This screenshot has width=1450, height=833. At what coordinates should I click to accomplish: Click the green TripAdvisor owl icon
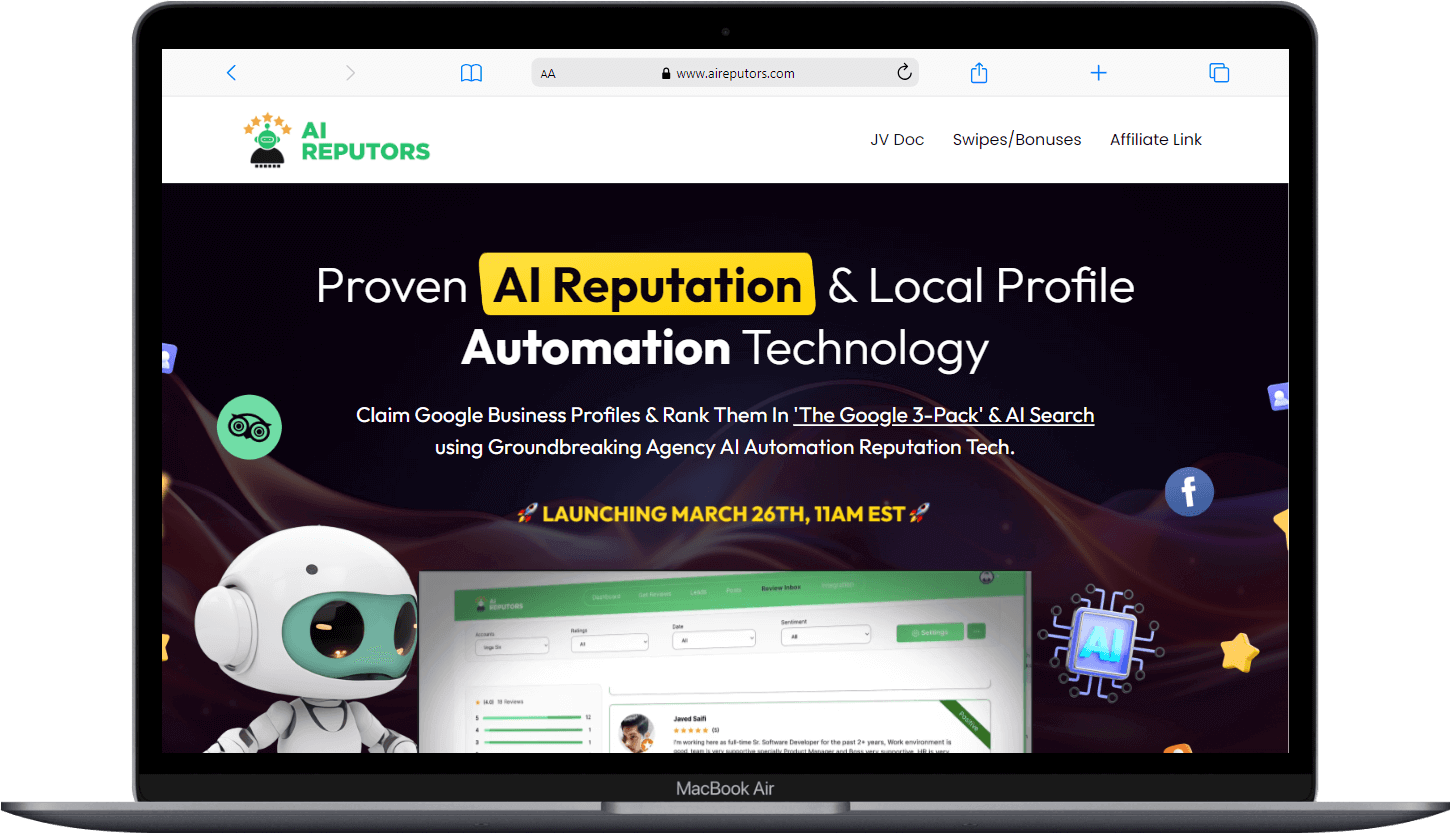pos(249,427)
